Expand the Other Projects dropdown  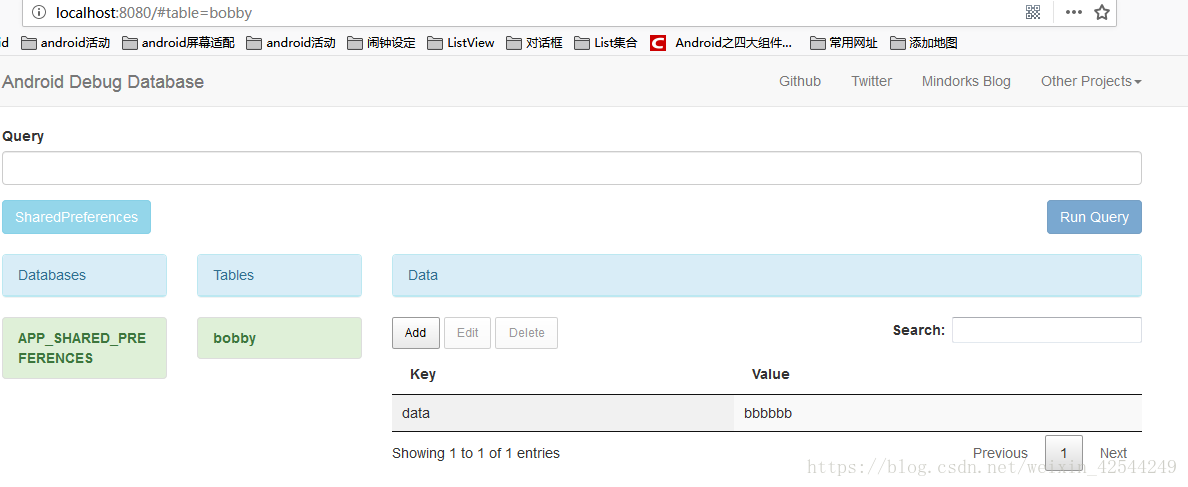coord(1091,81)
